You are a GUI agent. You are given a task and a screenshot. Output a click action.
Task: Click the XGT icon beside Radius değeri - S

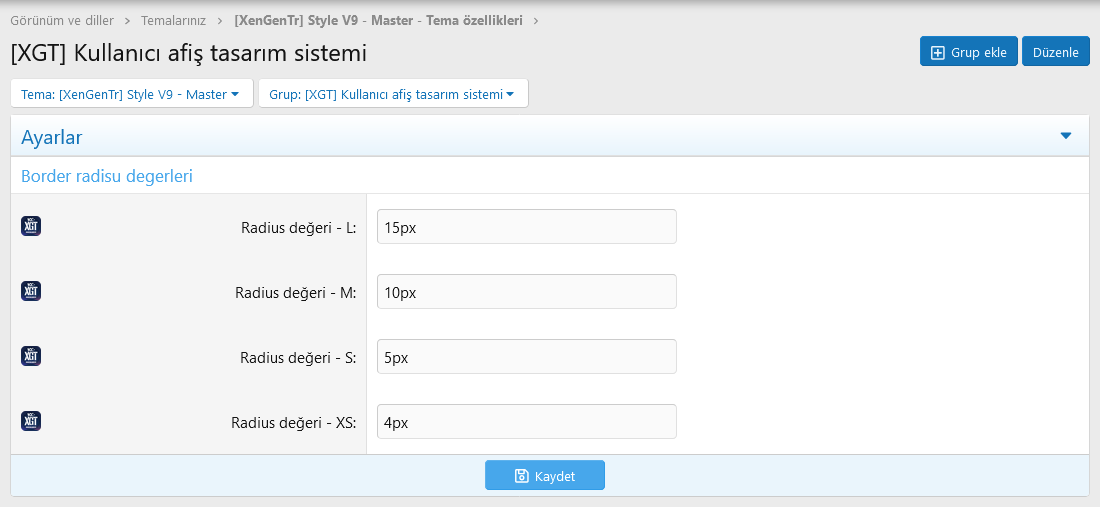pos(31,356)
